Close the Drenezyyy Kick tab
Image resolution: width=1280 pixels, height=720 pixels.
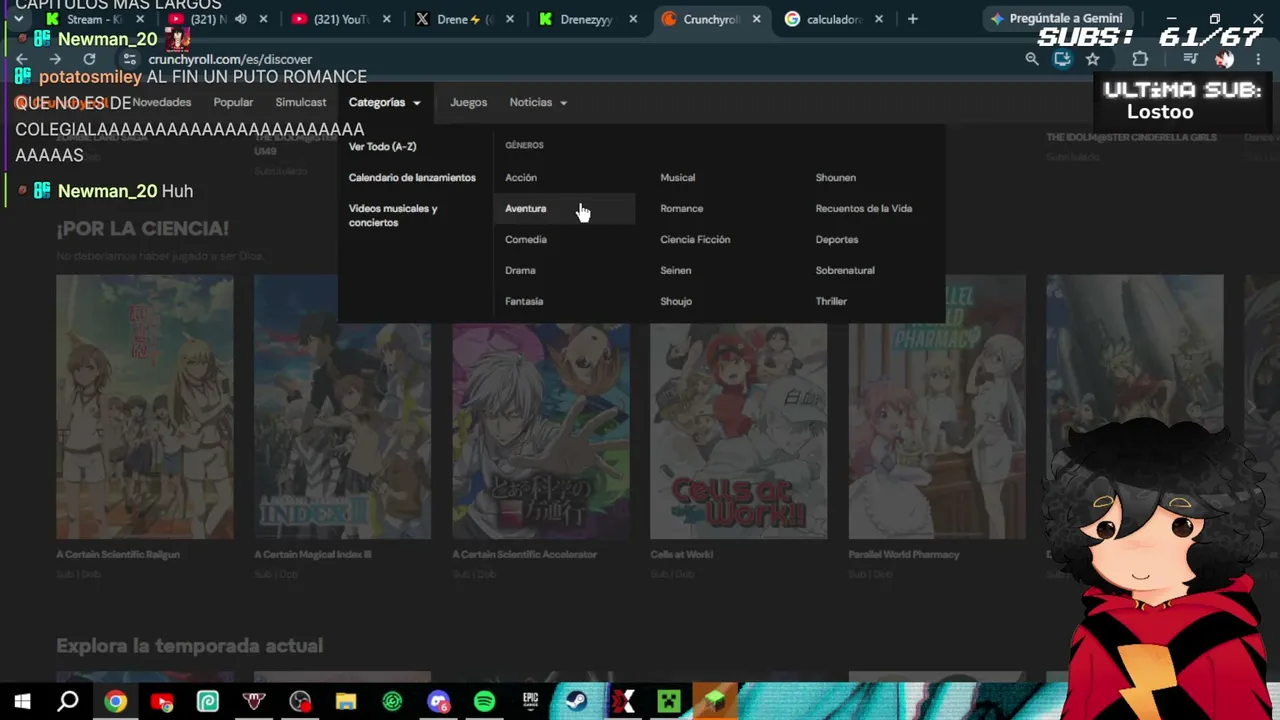click(x=633, y=19)
